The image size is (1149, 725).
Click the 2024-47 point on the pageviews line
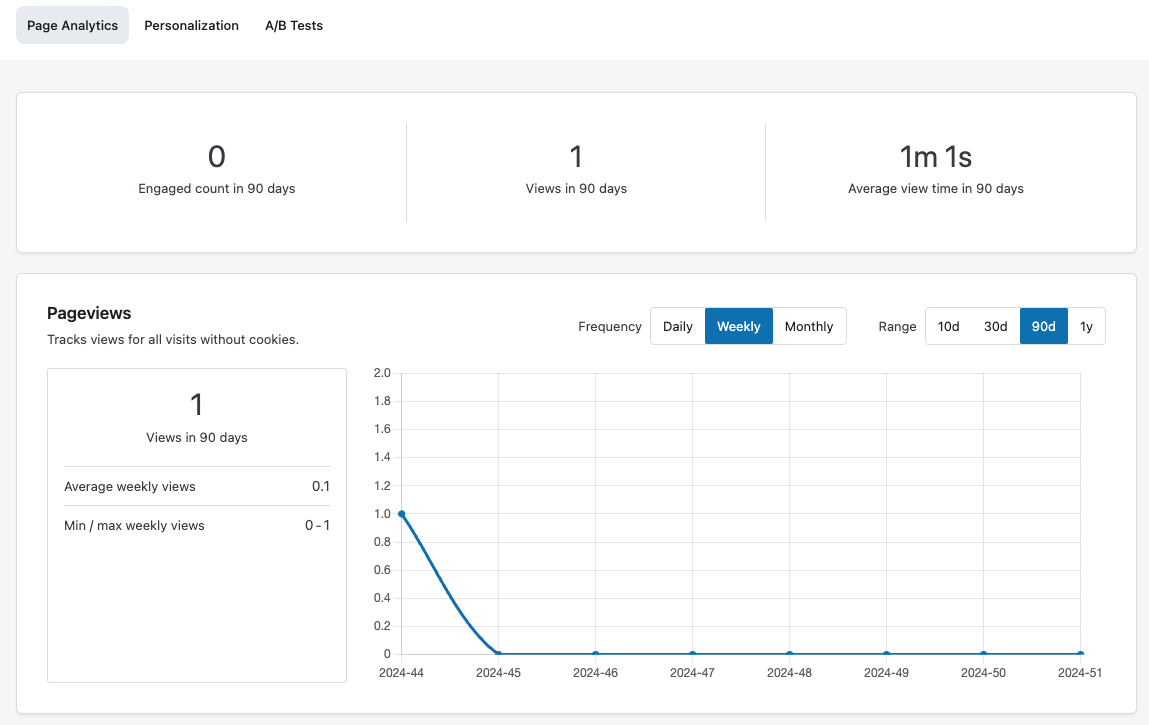tap(692, 654)
